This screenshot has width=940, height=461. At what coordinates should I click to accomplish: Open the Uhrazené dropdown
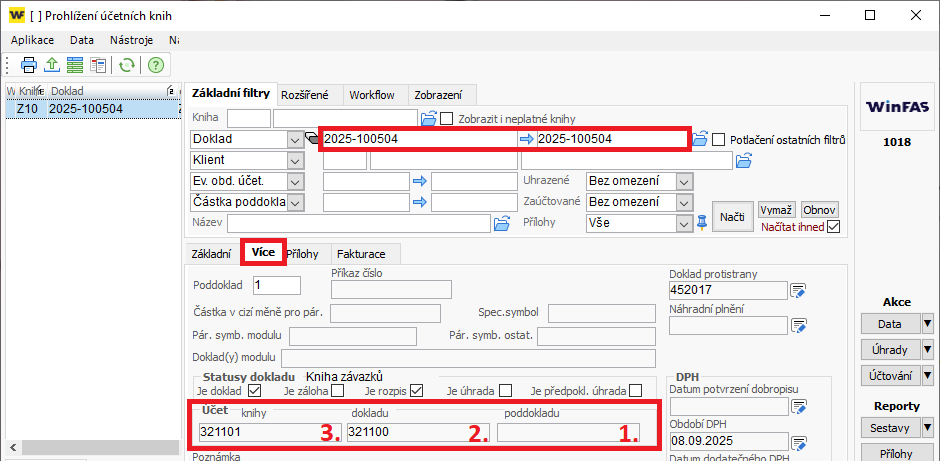click(x=684, y=181)
